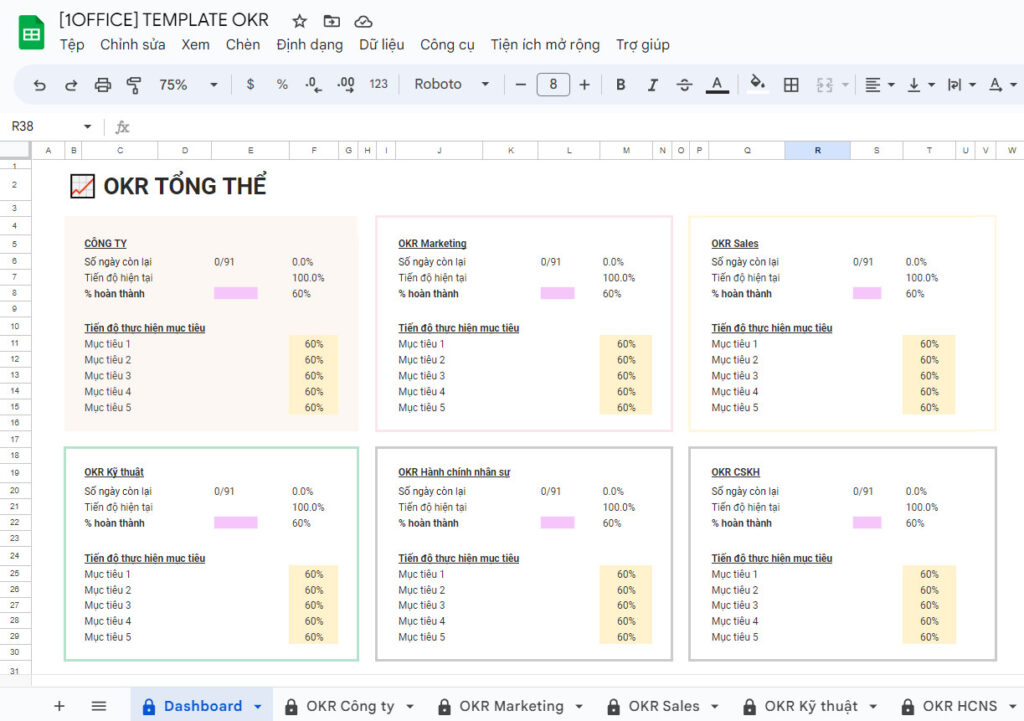Add a new sheet with plus button

coord(59,706)
